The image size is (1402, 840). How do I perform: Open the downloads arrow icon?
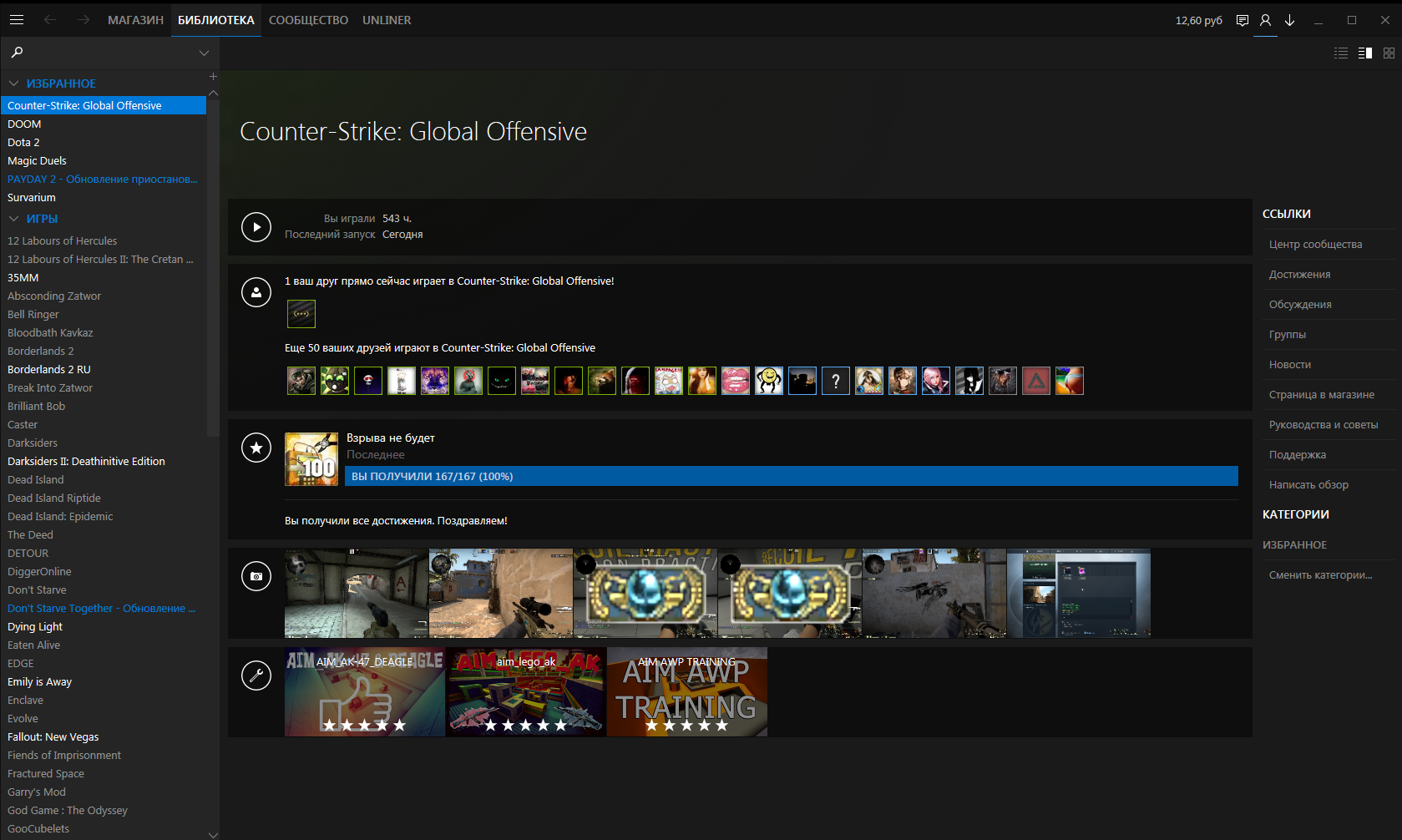1290,20
